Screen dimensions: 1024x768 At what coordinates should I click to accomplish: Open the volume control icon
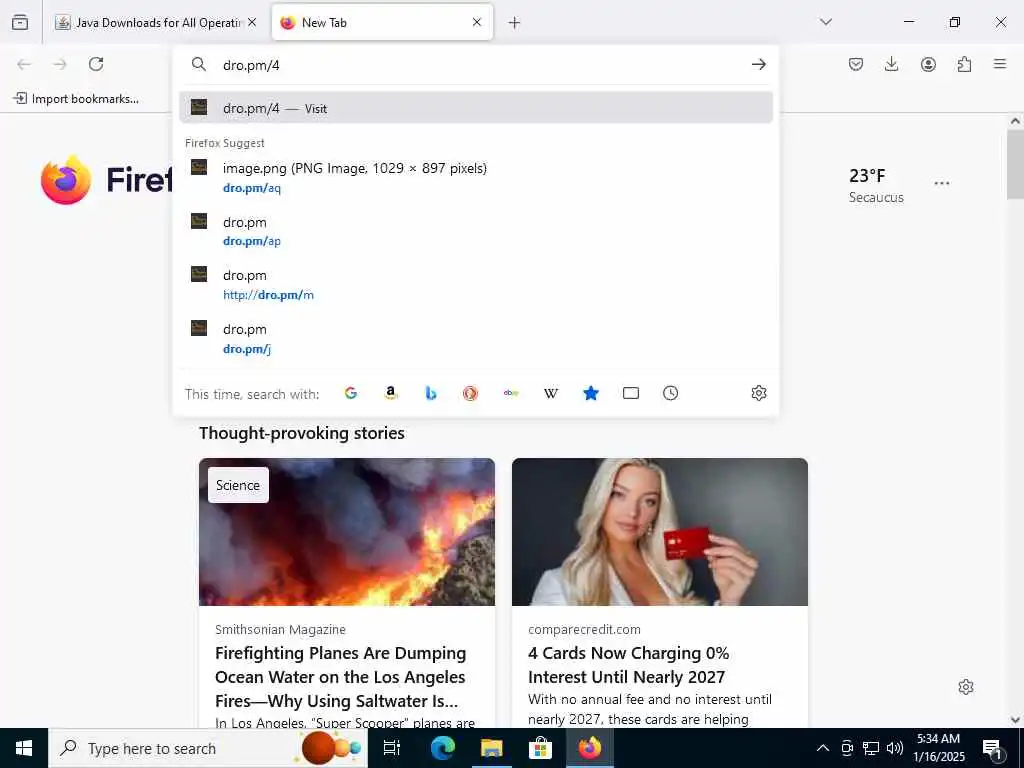[895, 748]
